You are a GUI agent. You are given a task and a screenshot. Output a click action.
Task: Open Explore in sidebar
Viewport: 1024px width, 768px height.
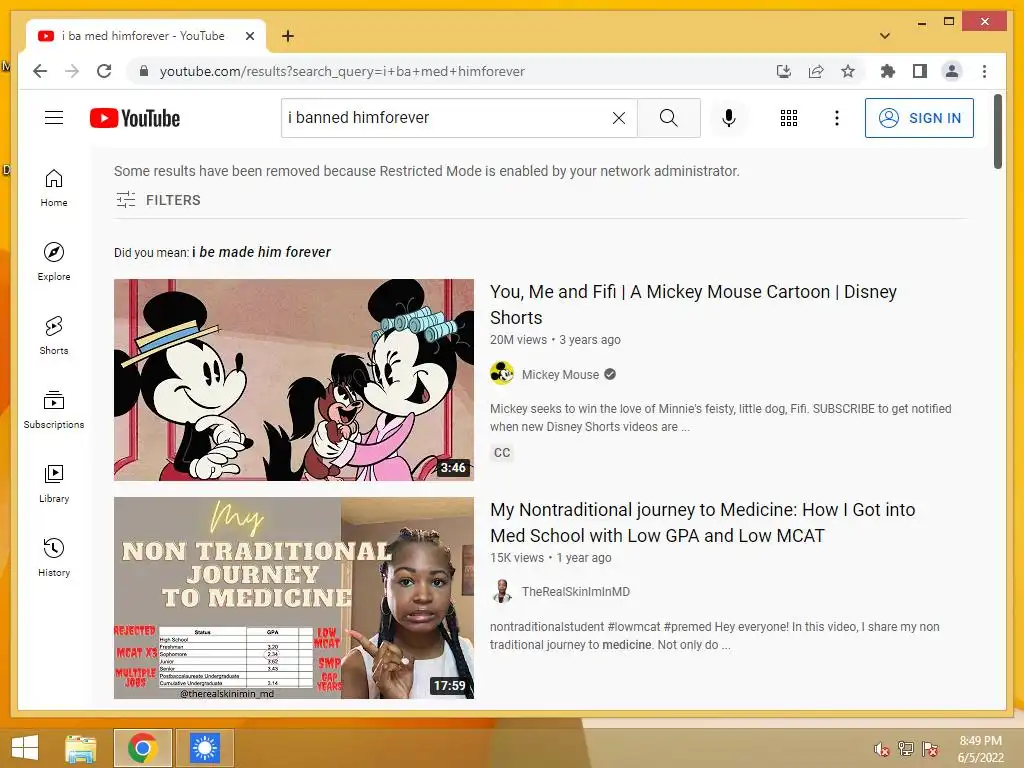(54, 262)
